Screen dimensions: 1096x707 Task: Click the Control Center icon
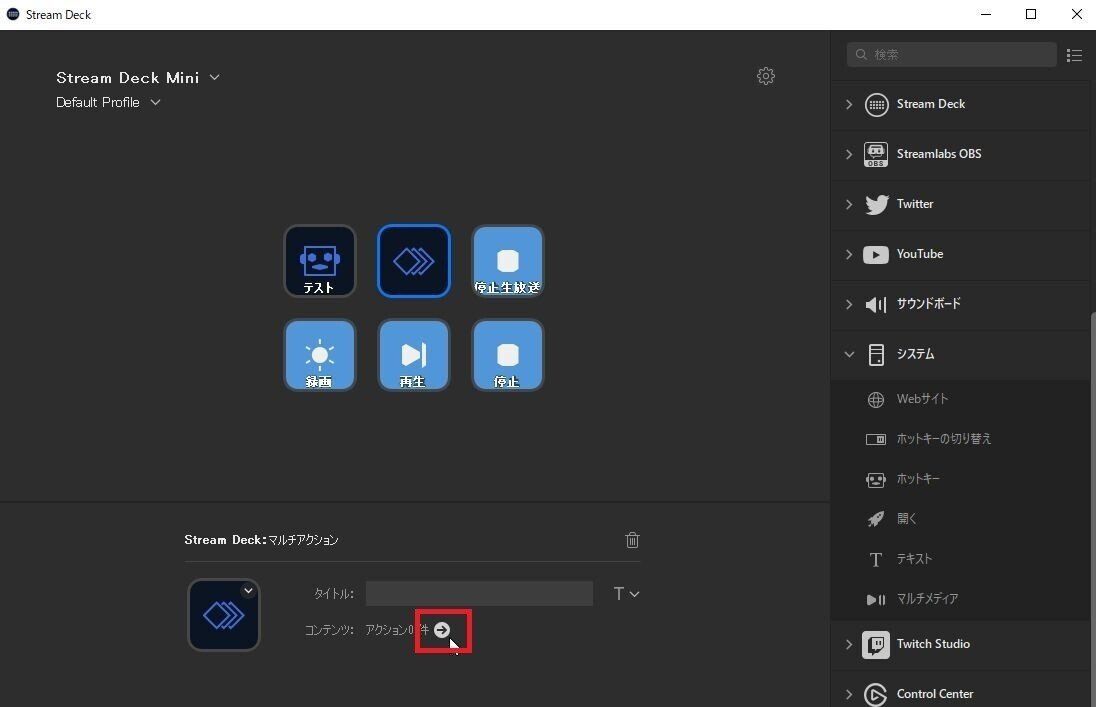(x=876, y=694)
